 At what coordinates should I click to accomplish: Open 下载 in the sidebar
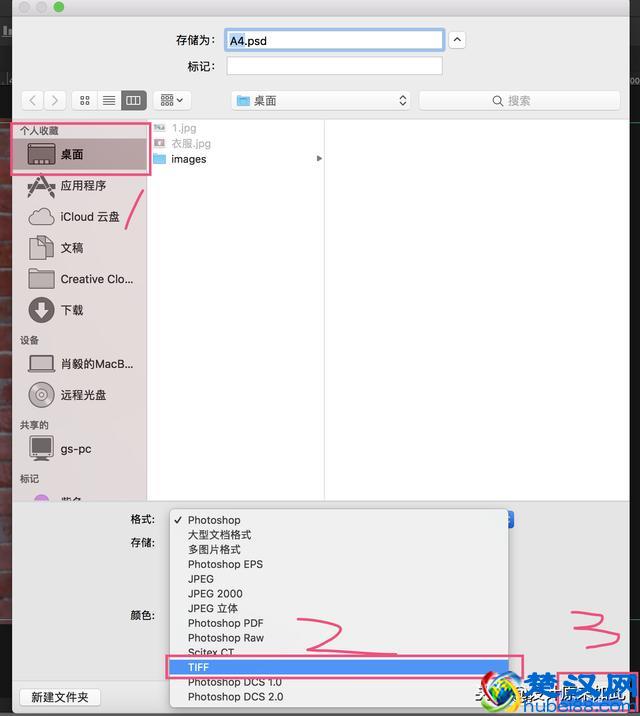(80, 310)
